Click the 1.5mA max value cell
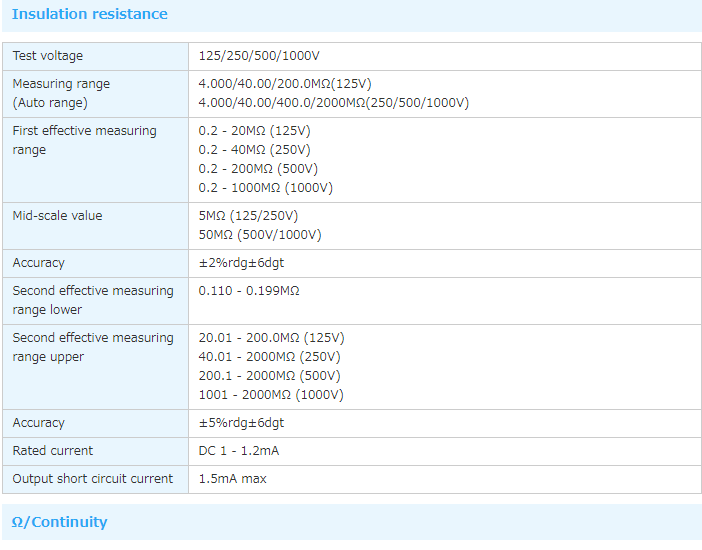This screenshot has height=550, width=702. (x=233, y=479)
